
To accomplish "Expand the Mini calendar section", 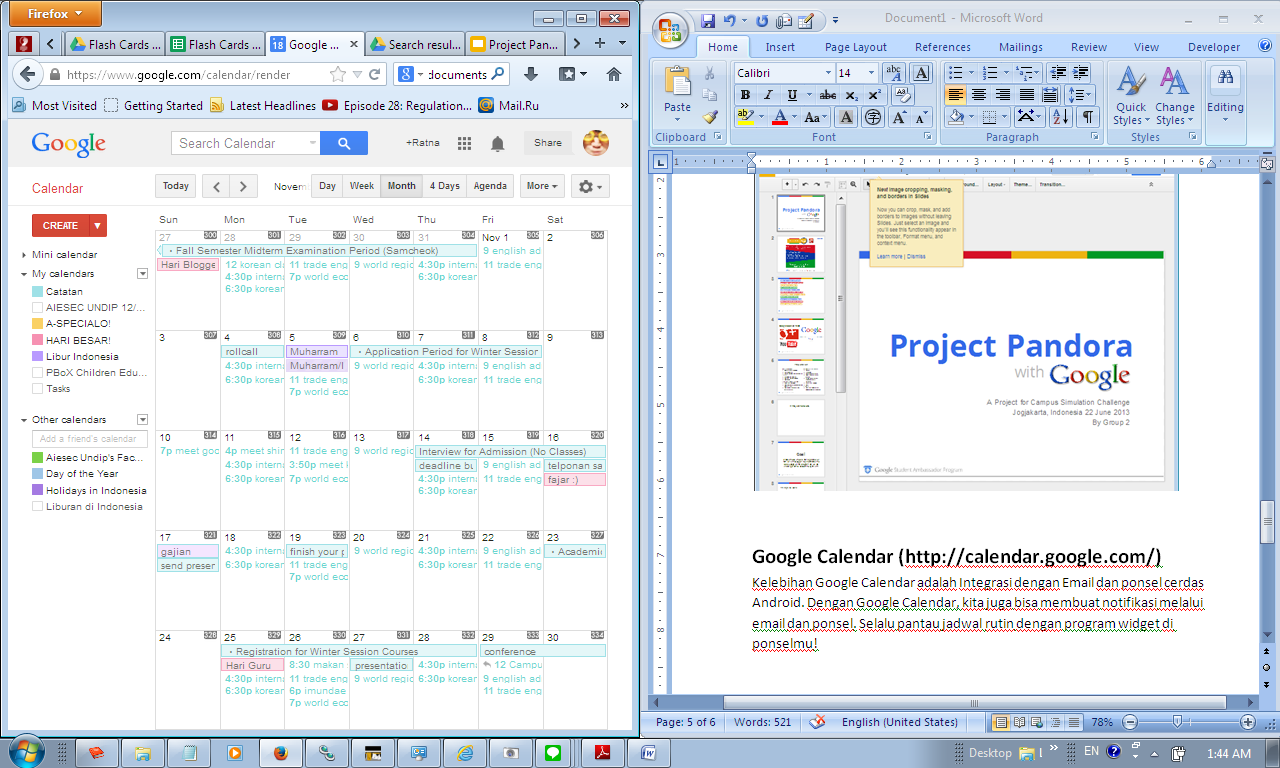I will (x=24, y=255).
